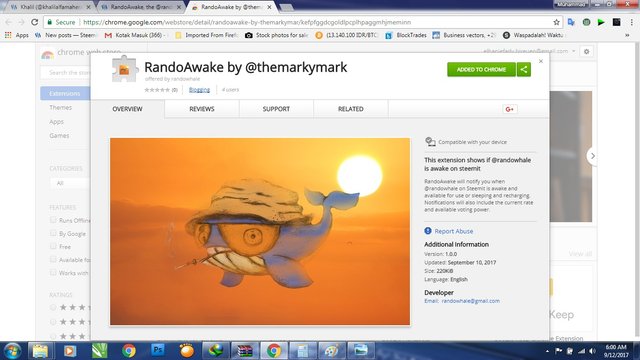The image size is (640, 360).
Task: Open the BlockTrades bookmark
Action: coord(406,35)
